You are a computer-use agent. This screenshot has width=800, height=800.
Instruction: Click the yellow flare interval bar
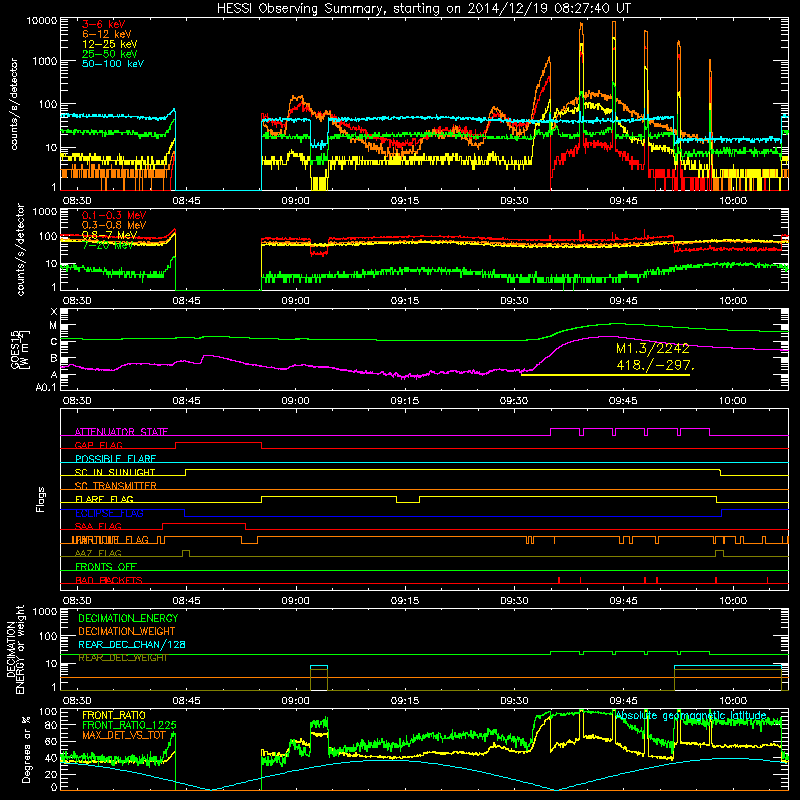(x=605, y=375)
